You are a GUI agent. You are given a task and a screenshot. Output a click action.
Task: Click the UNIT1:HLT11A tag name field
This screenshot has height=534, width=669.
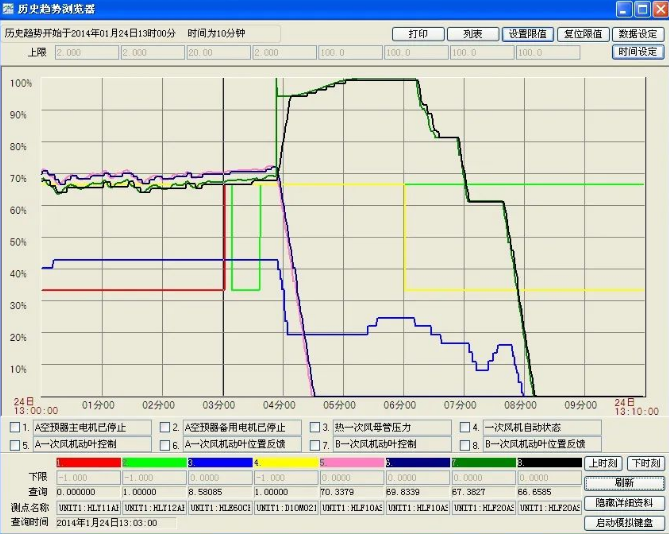[x=88, y=508]
